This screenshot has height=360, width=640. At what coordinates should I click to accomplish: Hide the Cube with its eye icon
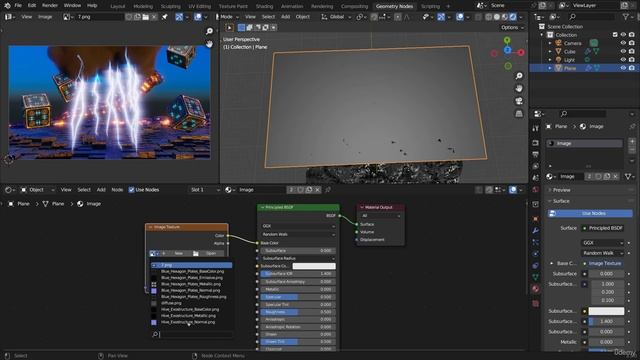click(623, 51)
